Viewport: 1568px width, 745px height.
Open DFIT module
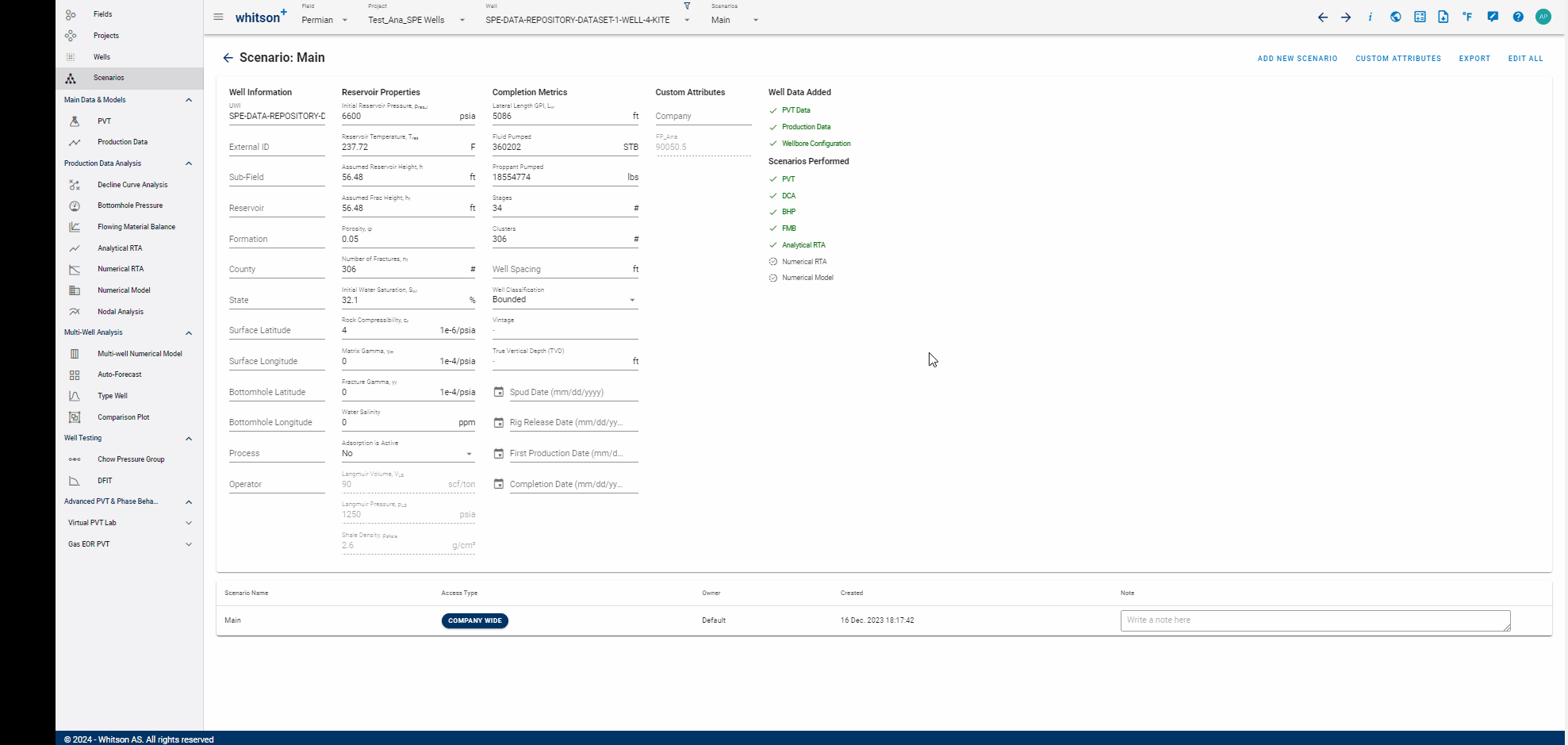[129, 481]
